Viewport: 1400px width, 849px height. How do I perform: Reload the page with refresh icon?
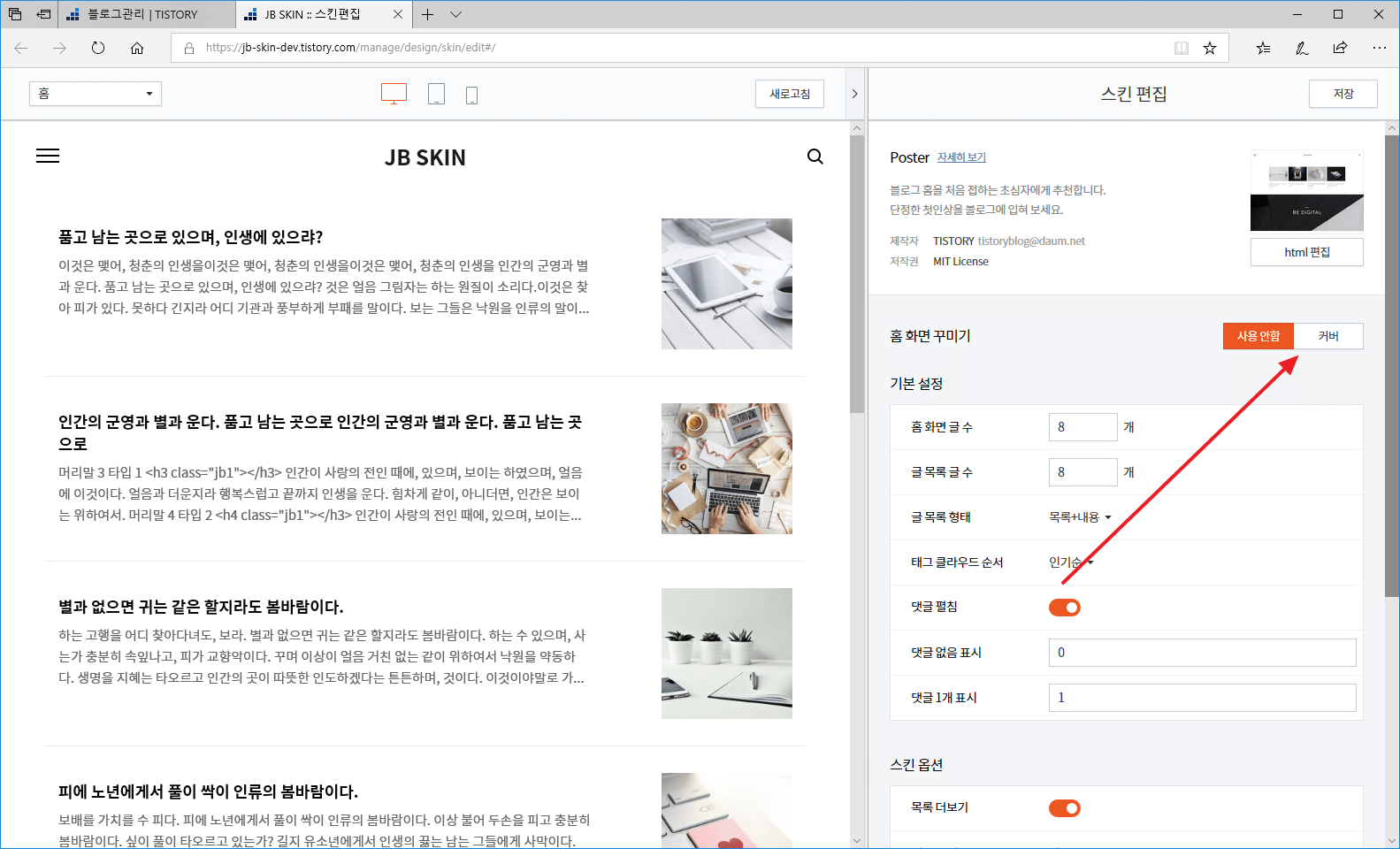[x=98, y=48]
